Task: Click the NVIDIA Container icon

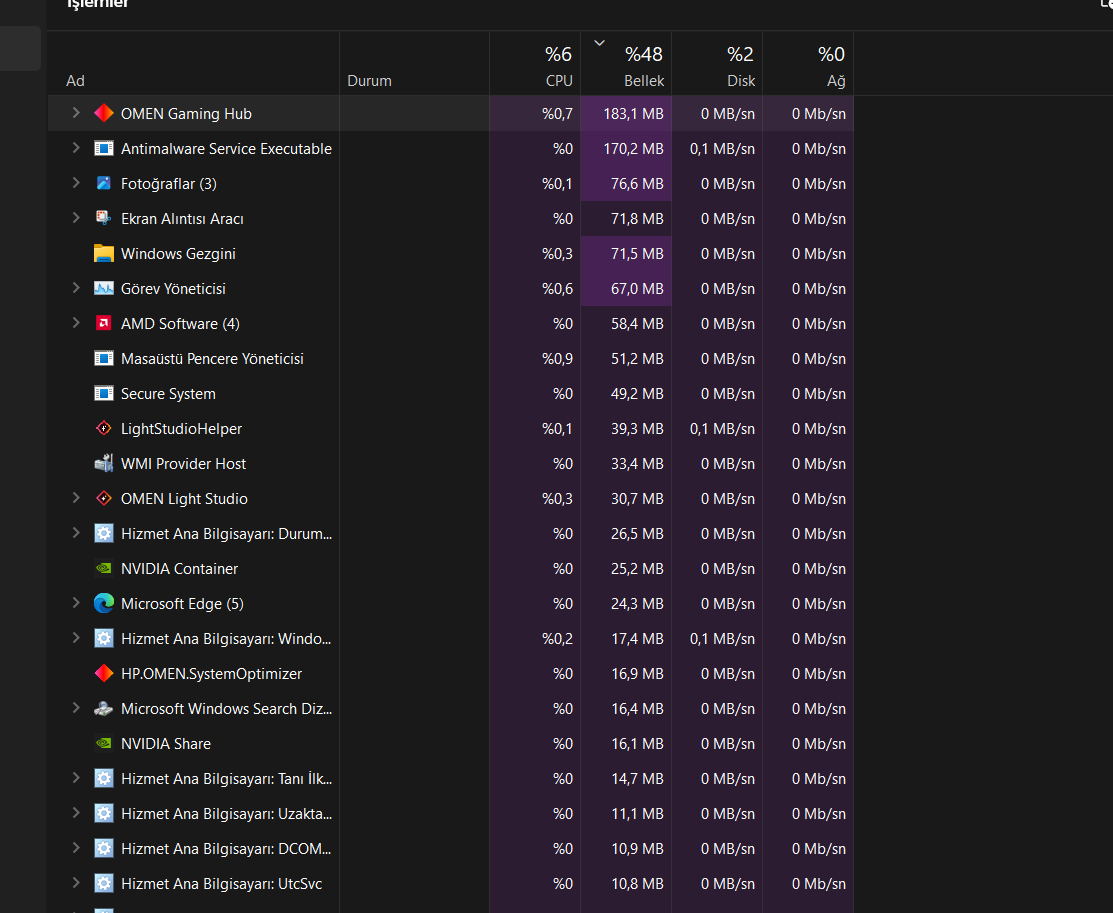Action: (104, 569)
